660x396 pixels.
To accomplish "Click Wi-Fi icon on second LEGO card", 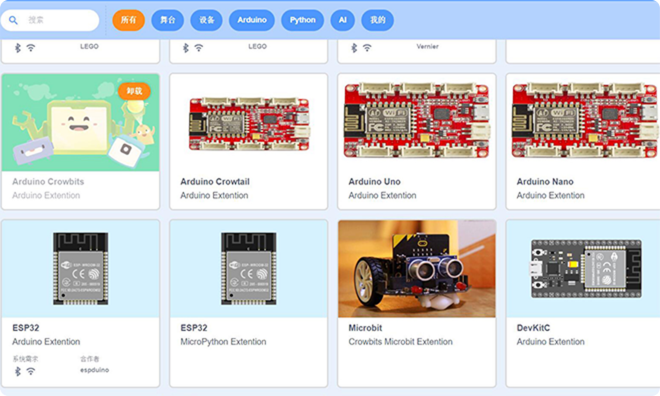I will click(199, 48).
